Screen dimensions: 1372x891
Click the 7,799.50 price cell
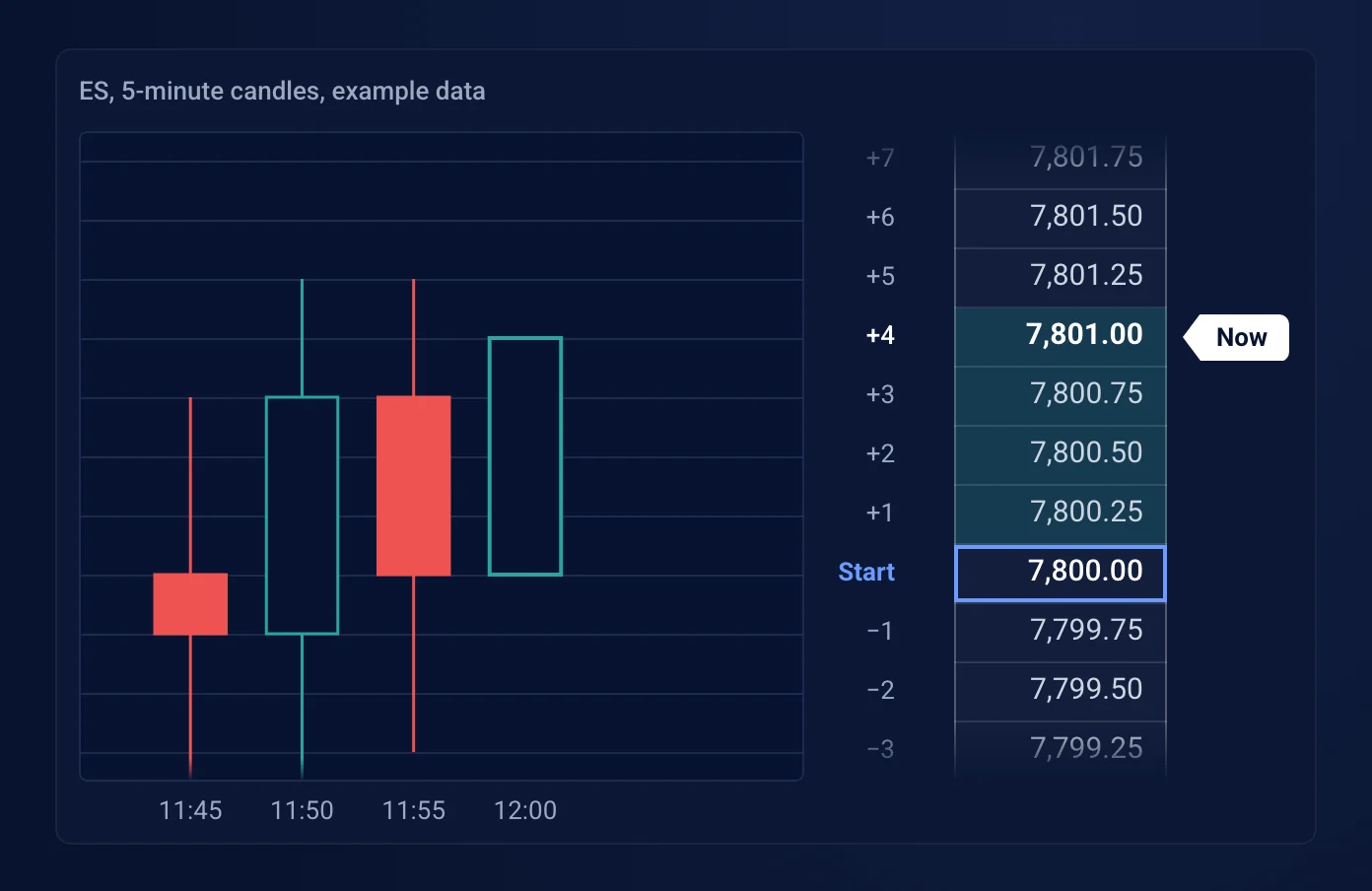[1061, 691]
